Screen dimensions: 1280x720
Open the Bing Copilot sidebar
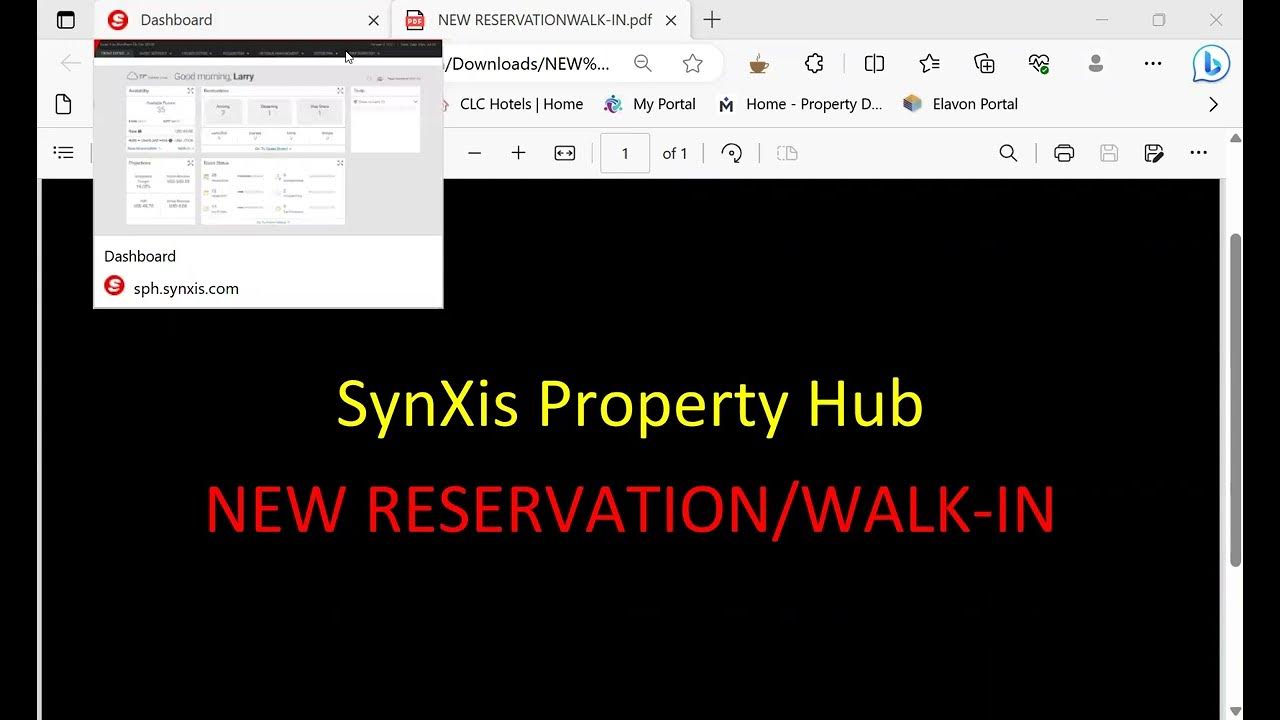1211,64
